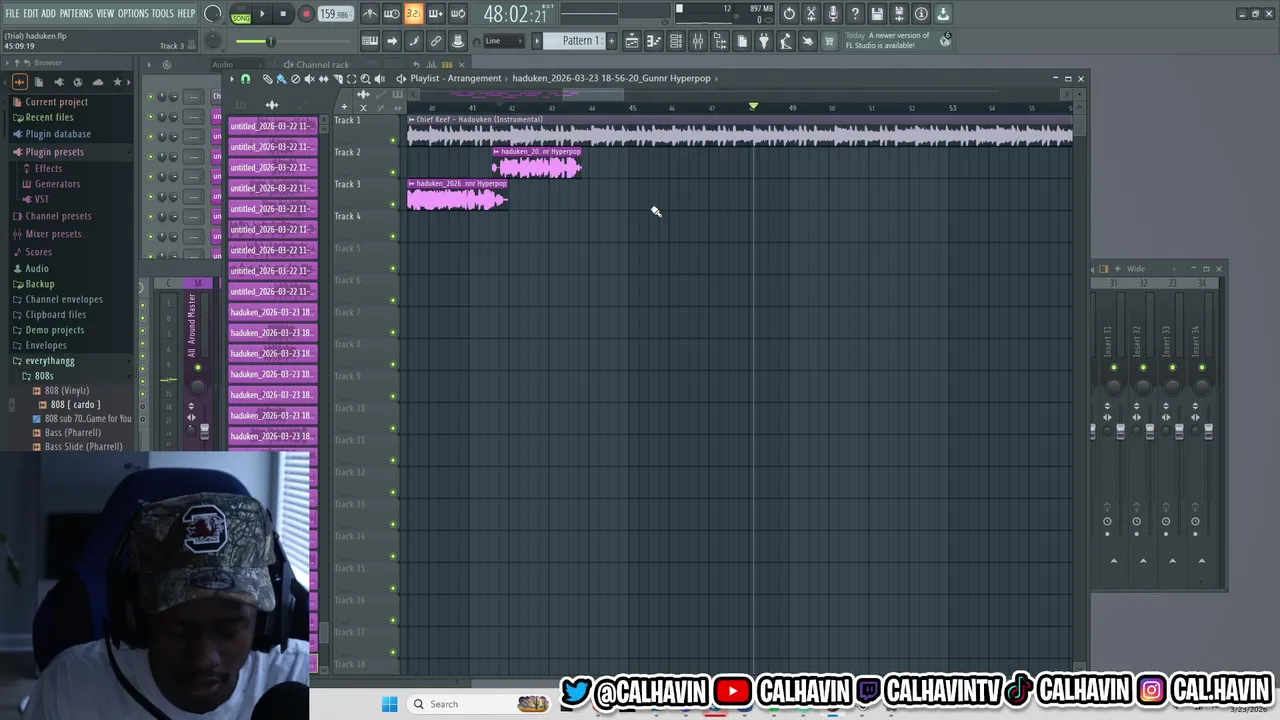The image size is (1280, 720).
Task: Toggle playlist magnet snap icon
Action: point(246,79)
